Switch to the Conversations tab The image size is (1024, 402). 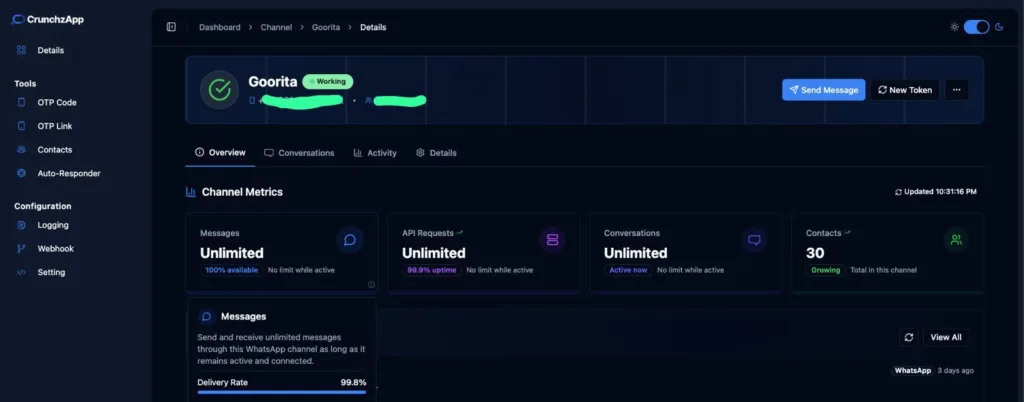299,153
